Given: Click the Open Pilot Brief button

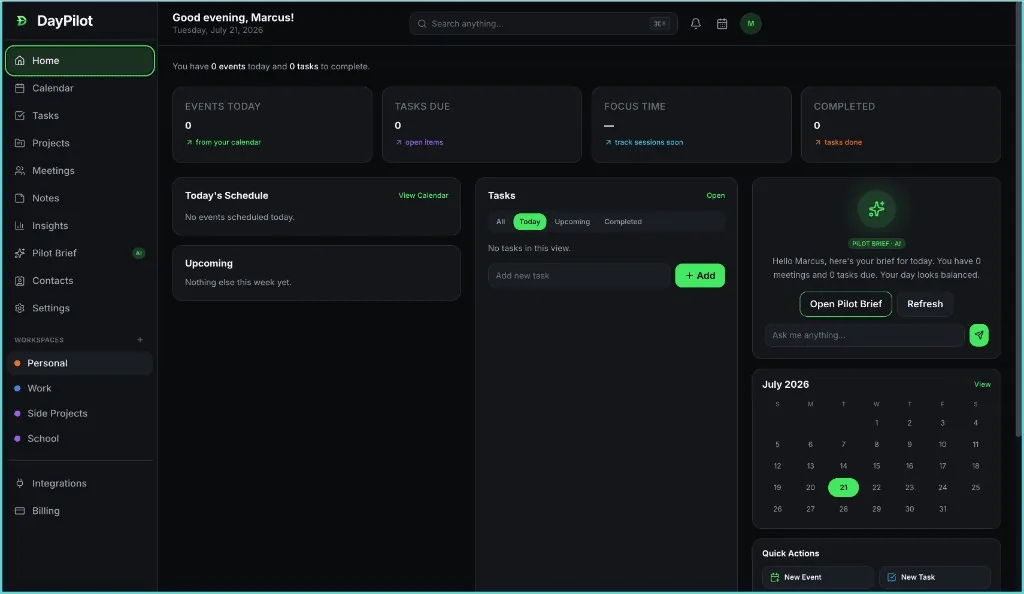Looking at the screenshot, I should click(846, 304).
